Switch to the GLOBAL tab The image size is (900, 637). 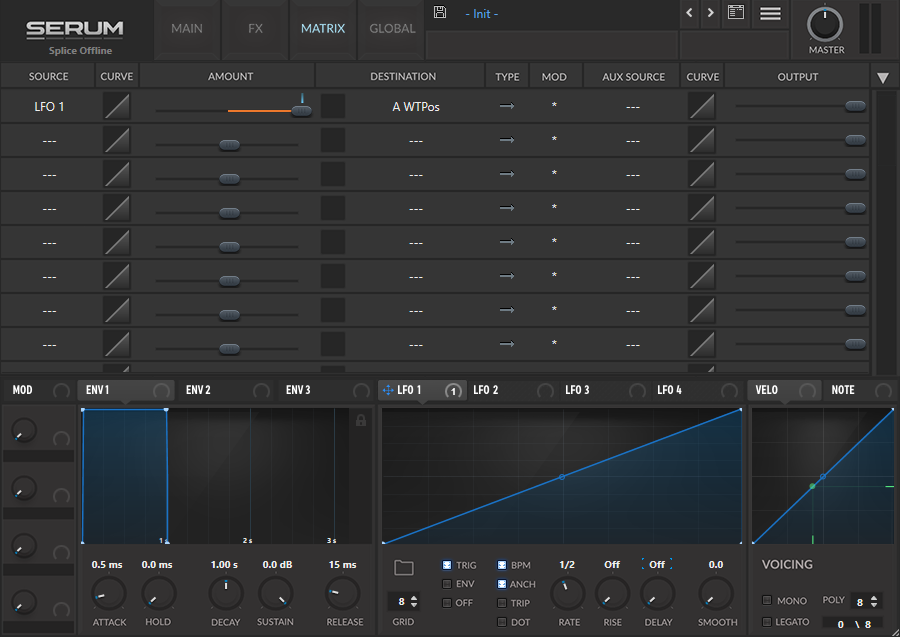pos(392,29)
